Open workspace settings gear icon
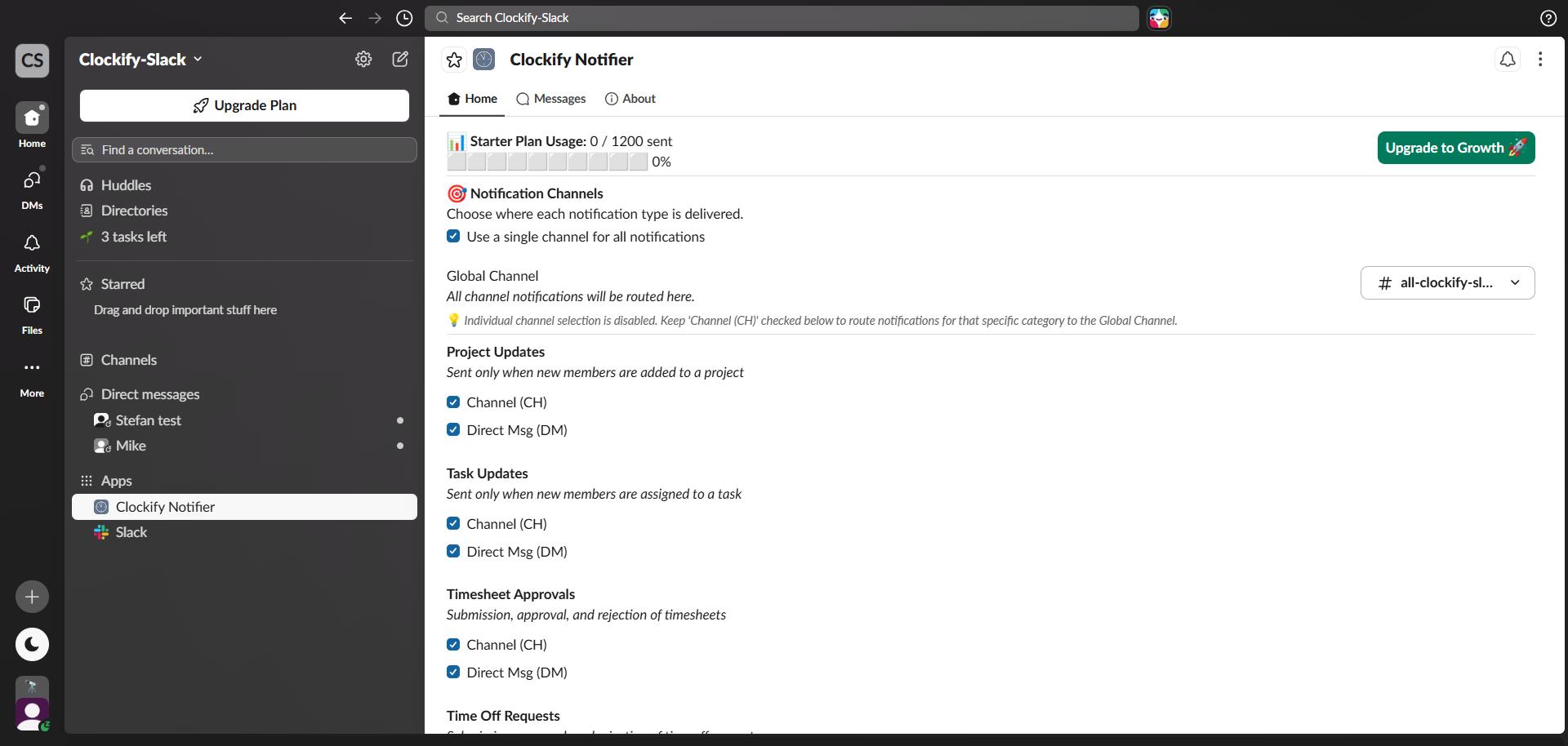 click(x=363, y=59)
